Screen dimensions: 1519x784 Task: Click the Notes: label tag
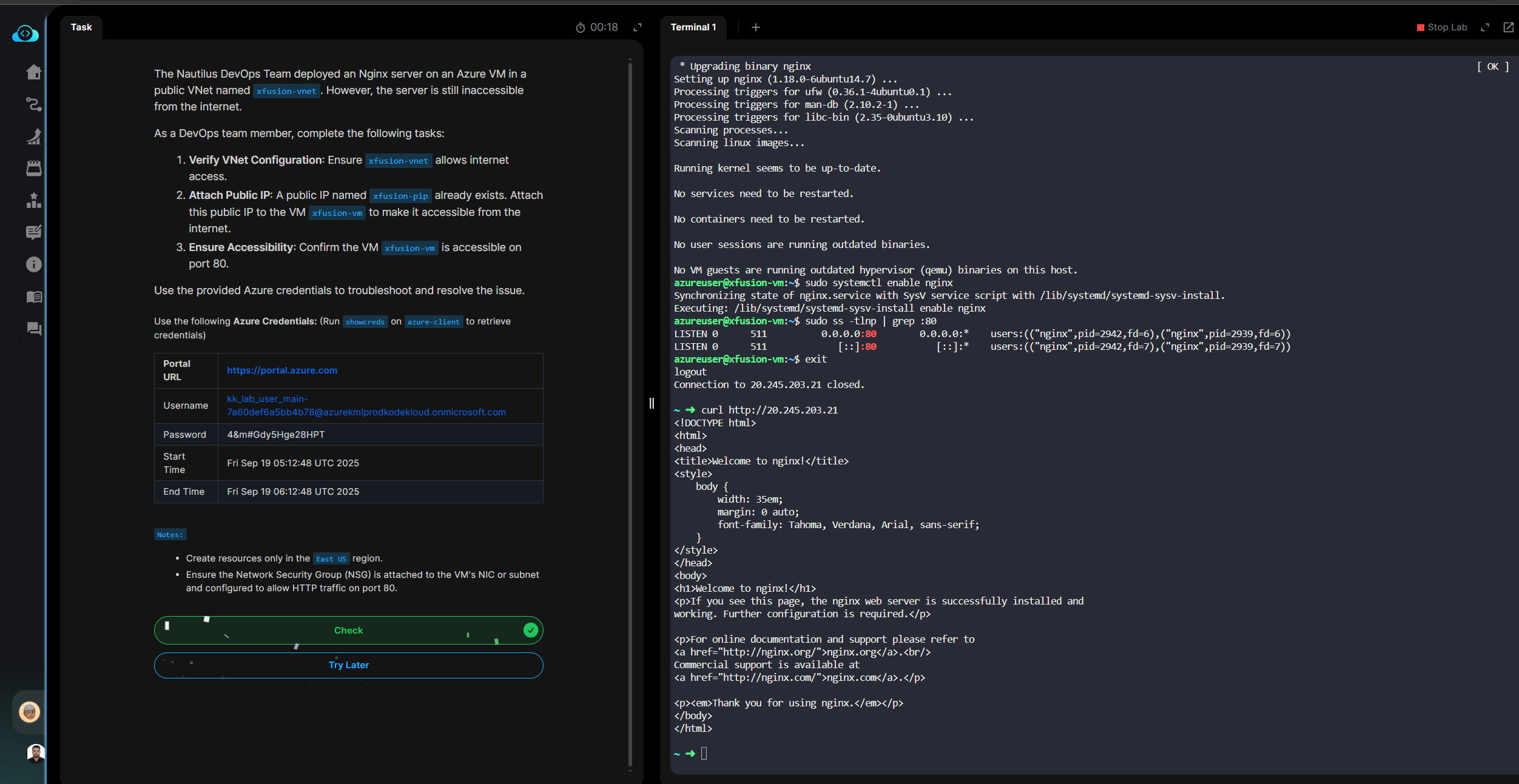click(x=170, y=535)
